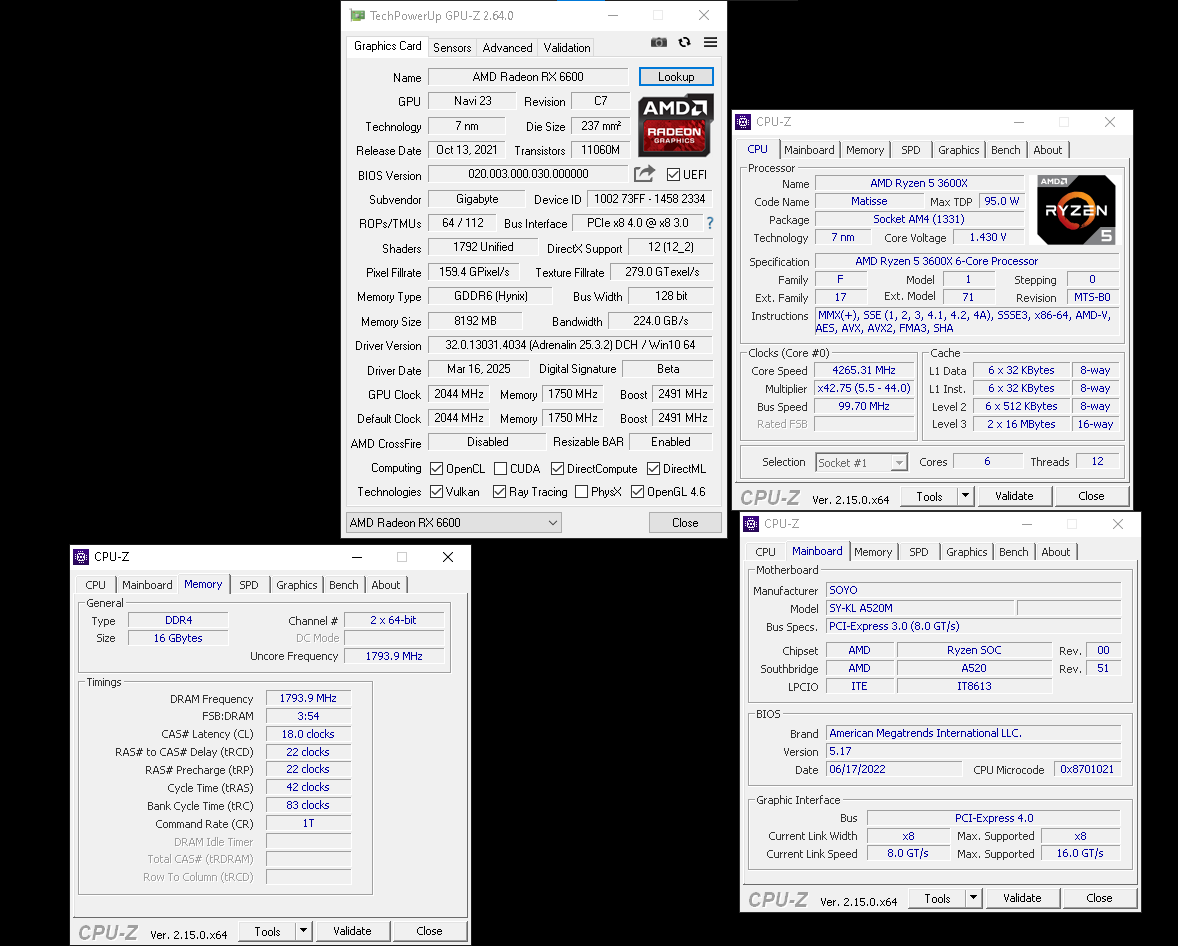Screen dimensions: 1178x946
Task: Click the Lookup button in GPU-Z
Action: tap(676, 77)
